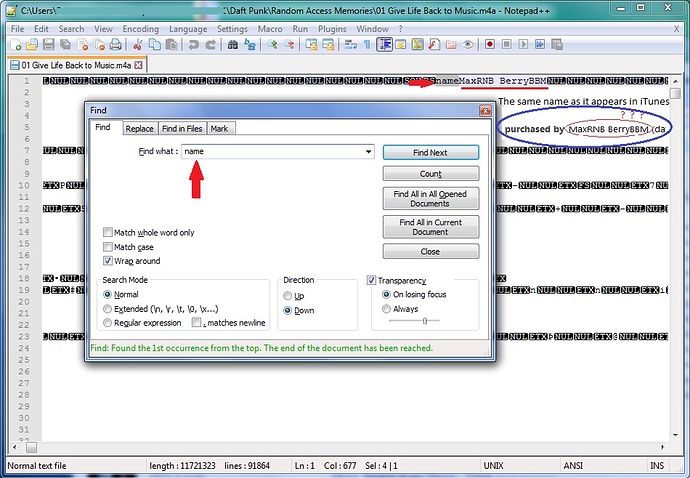Click the Save Recorded Macro icon
690x478 pixels.
[x=557, y=44]
